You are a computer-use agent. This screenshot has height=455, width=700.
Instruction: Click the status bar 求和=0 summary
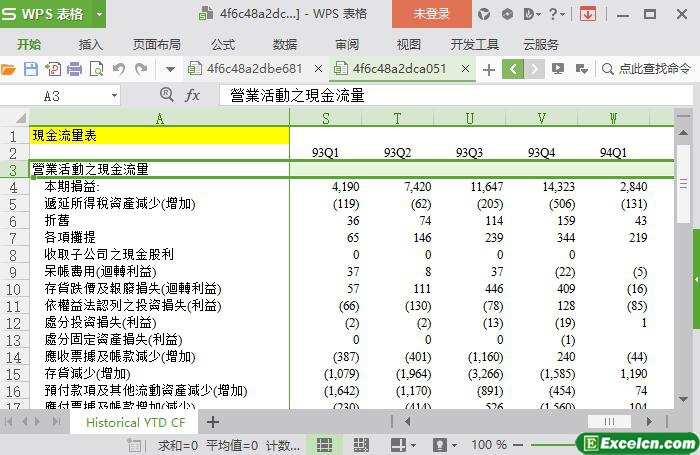[x=178, y=445]
